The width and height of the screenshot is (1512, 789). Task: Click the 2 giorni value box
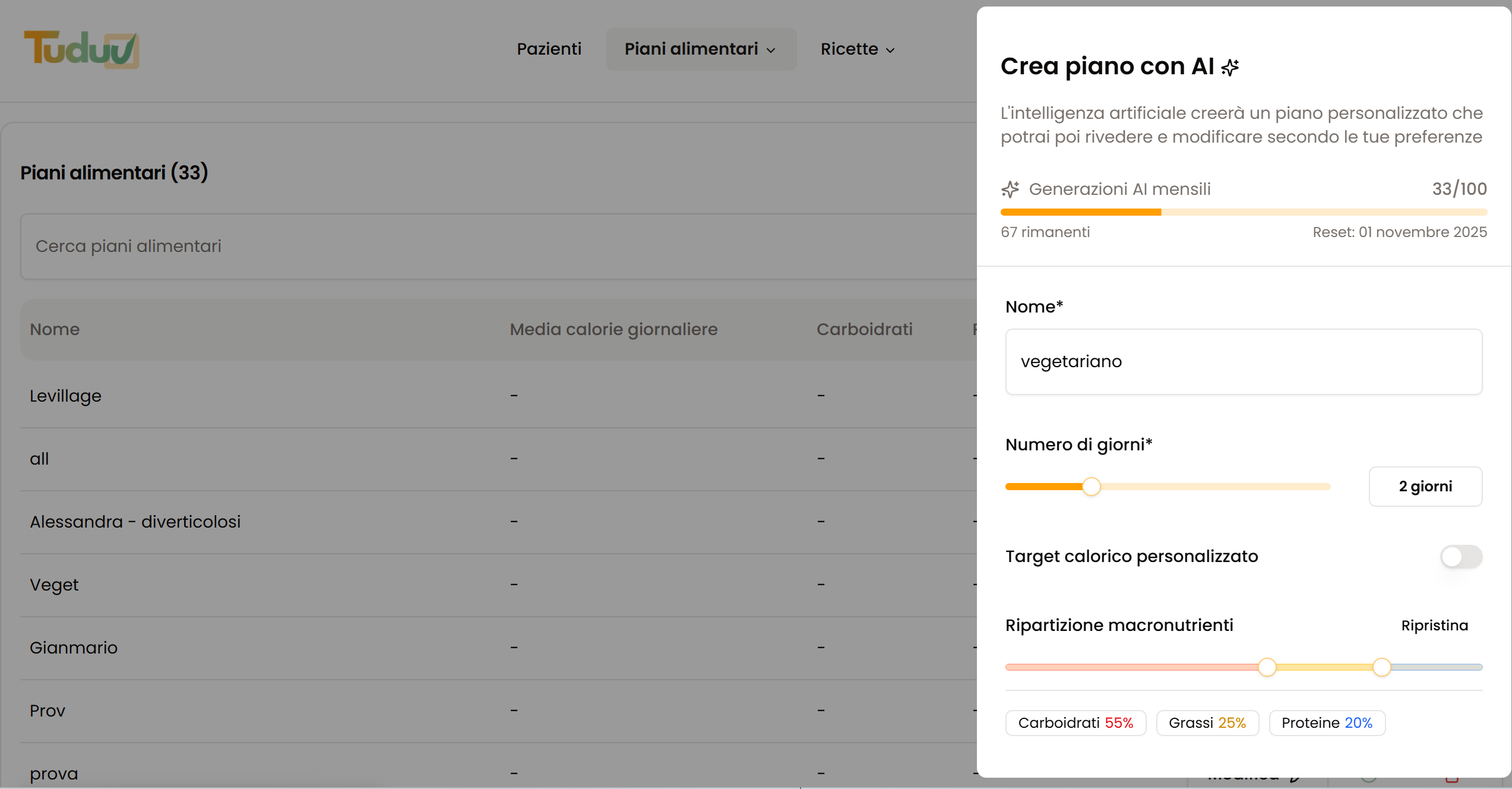pyautogui.click(x=1425, y=487)
